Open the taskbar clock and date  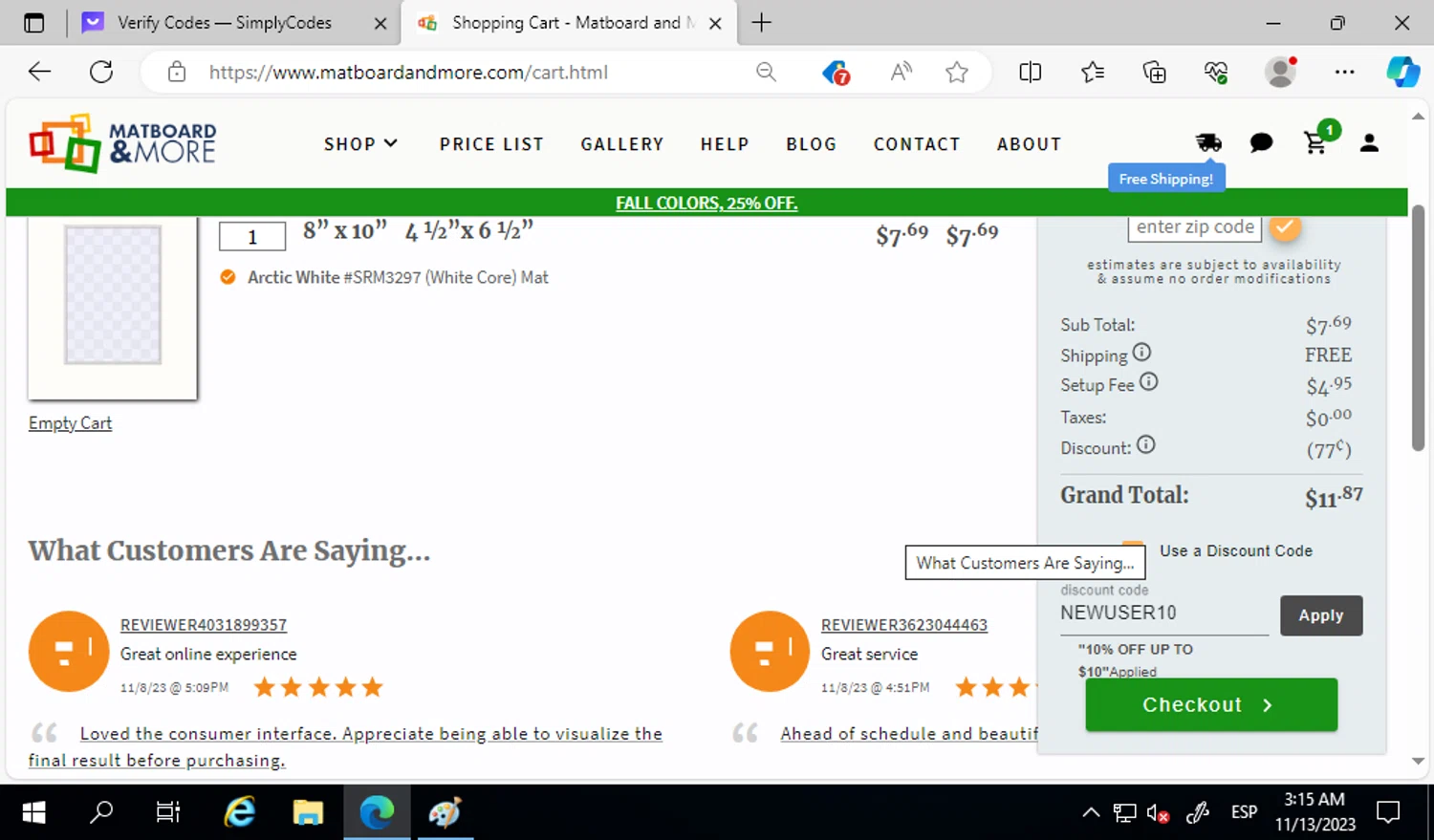1314,811
